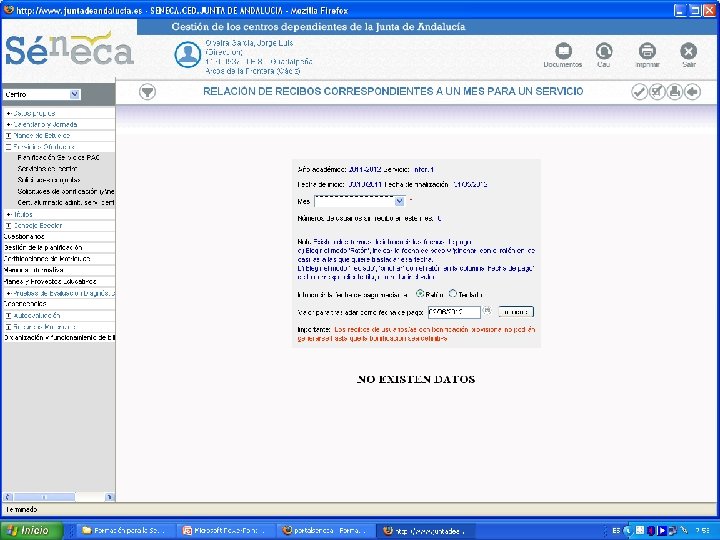This screenshot has width=720, height=540.
Task: Expand the Planes de Estudio node
Action: pyautogui.click(x=9, y=135)
